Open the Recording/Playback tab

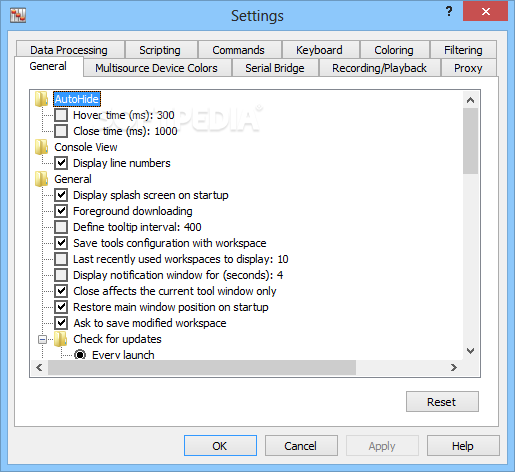tap(379, 68)
